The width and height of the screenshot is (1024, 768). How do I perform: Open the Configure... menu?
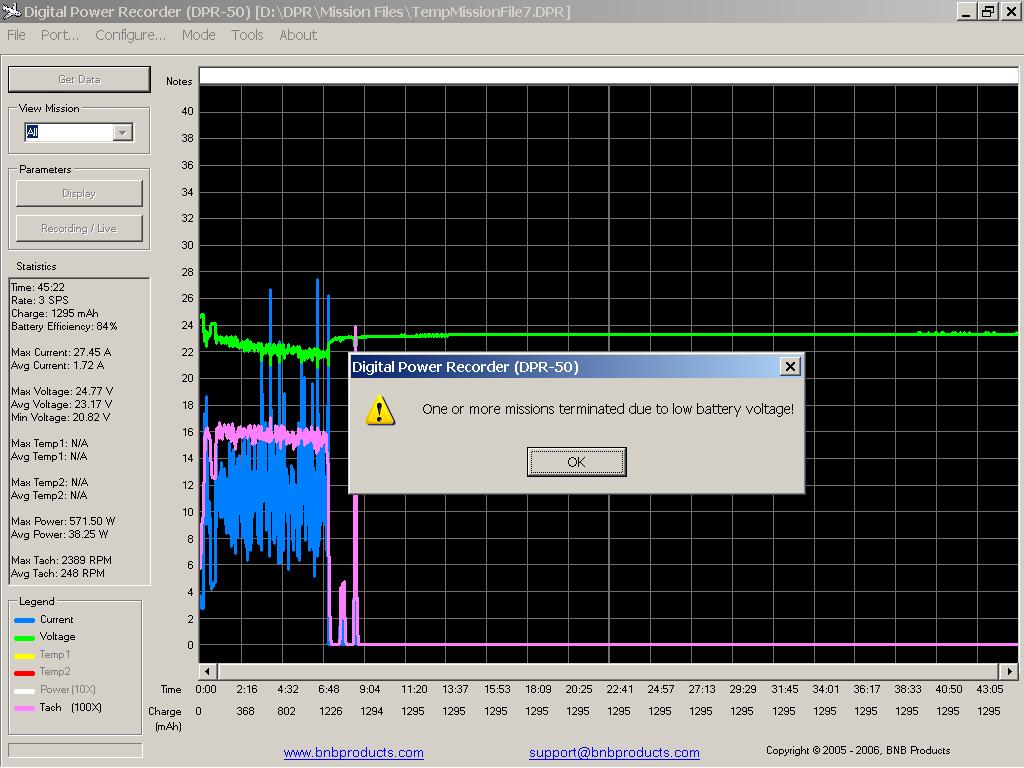[x=130, y=35]
